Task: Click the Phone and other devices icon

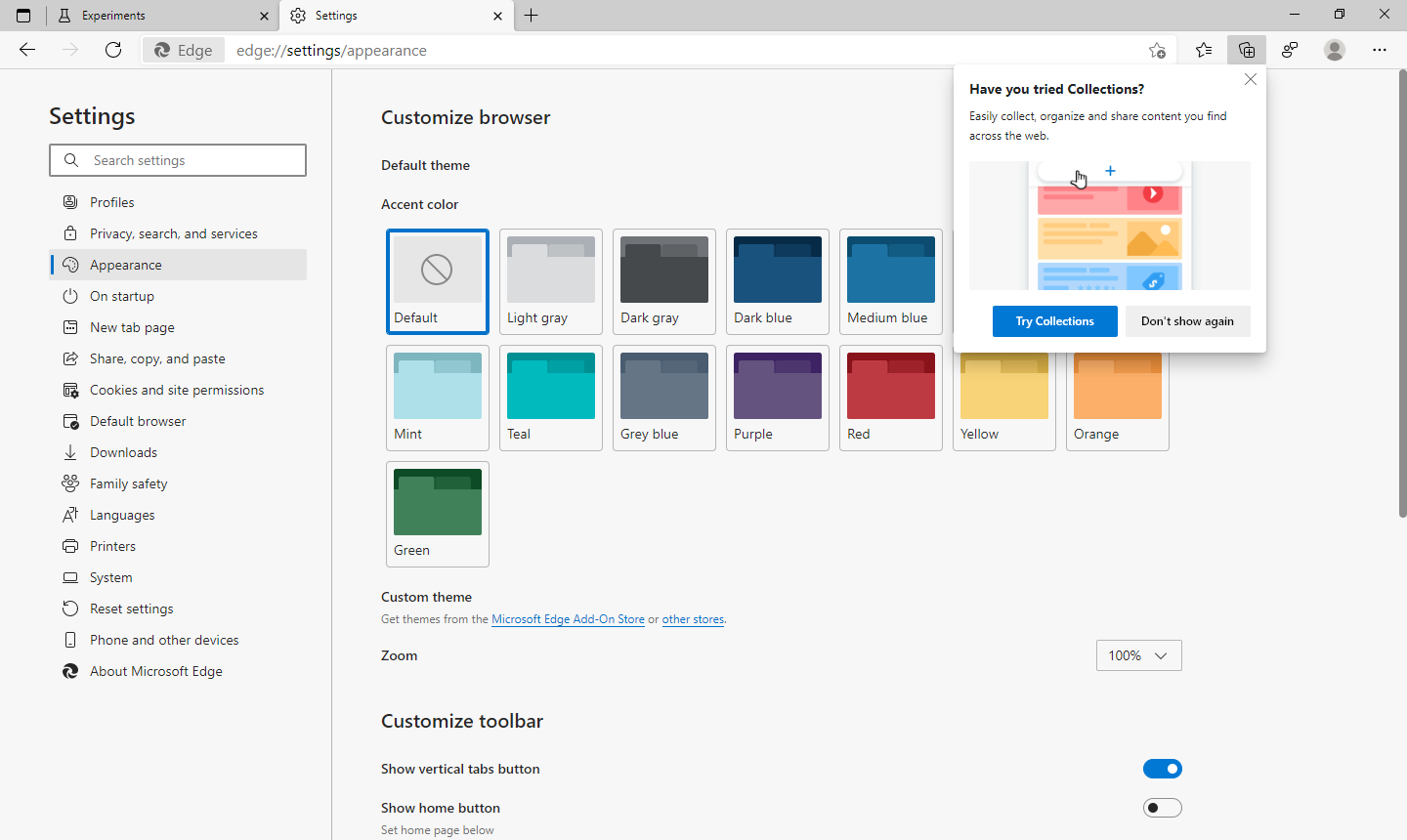Action: click(70, 640)
